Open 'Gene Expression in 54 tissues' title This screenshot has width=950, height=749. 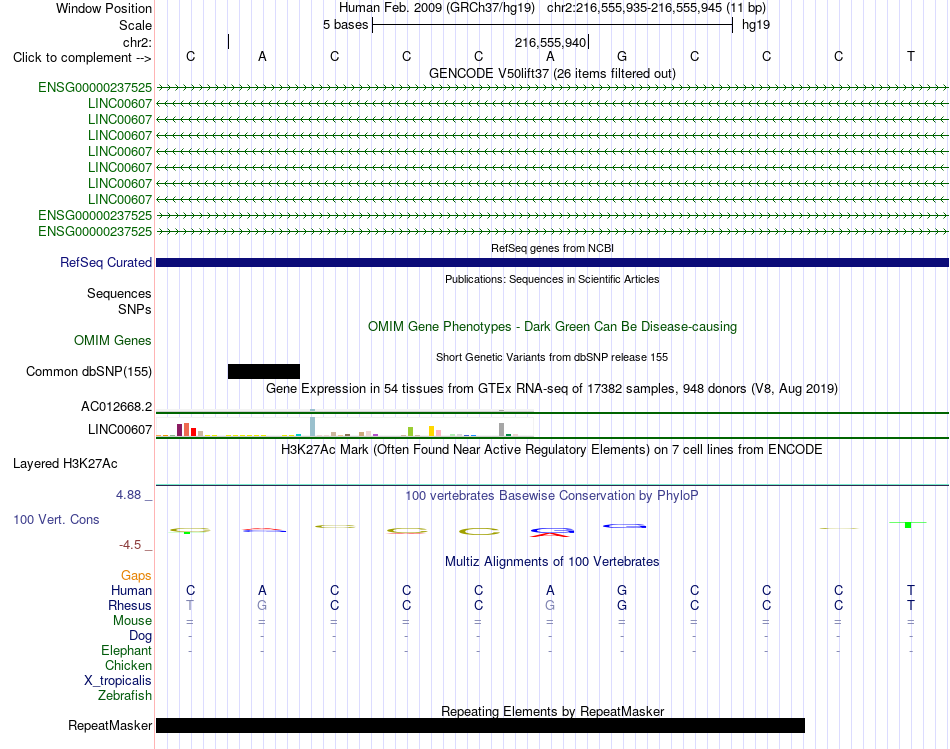tap(552, 388)
